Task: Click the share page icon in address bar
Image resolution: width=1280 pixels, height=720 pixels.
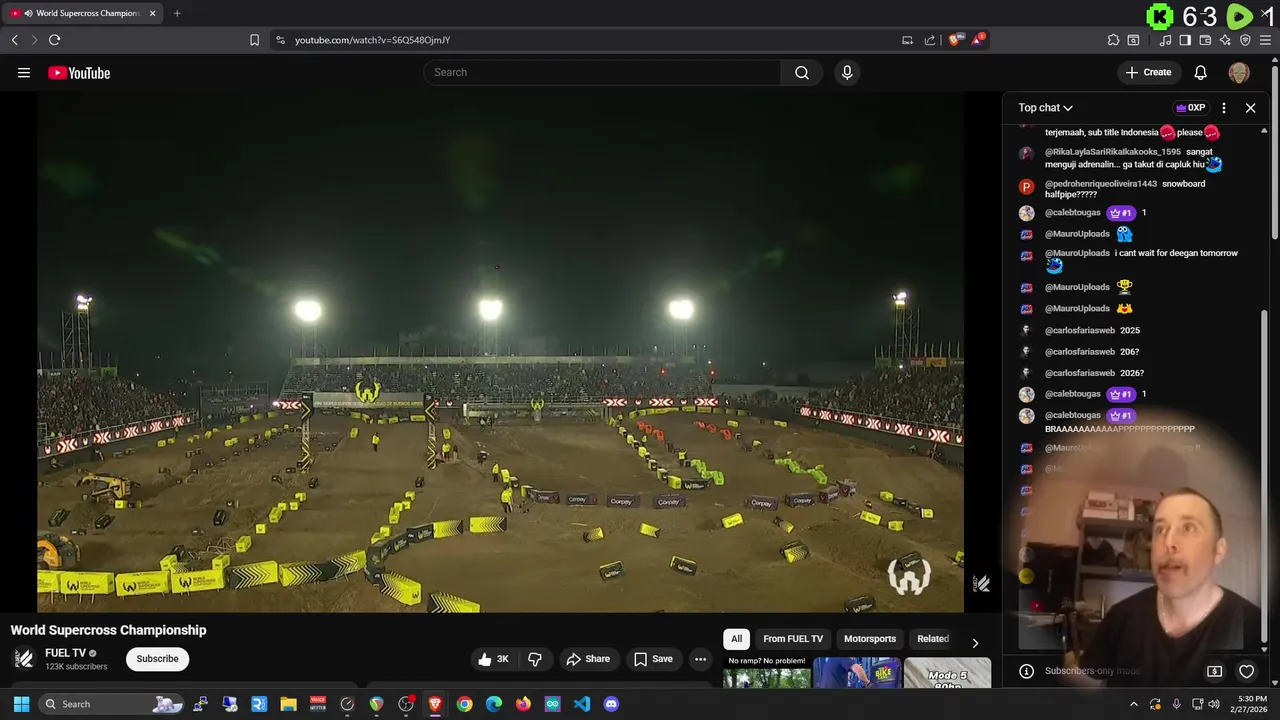Action: coord(930,40)
